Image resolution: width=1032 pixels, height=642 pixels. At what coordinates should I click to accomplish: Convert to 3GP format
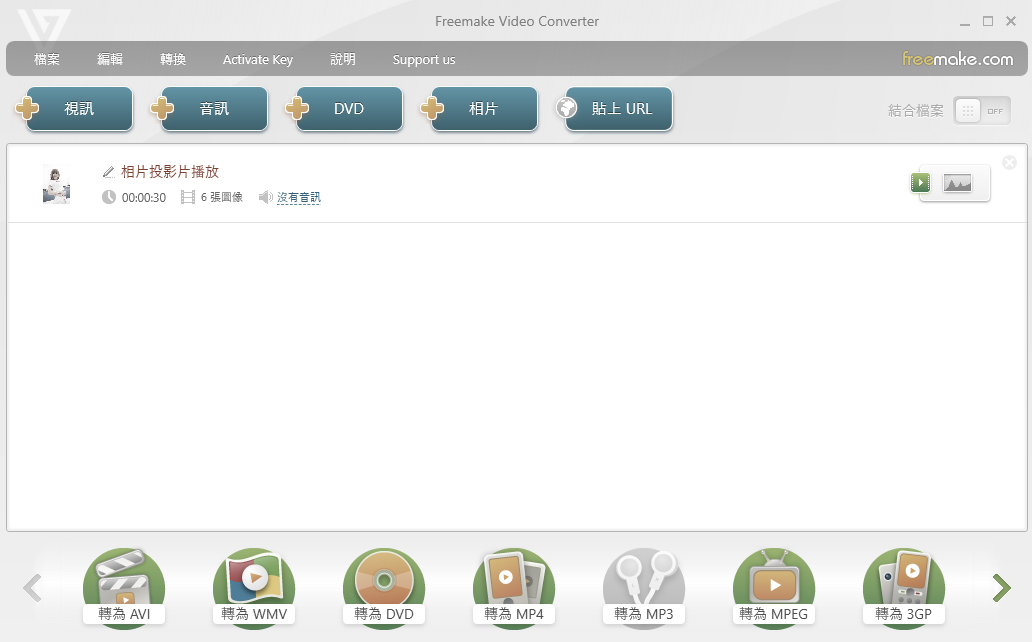point(904,588)
